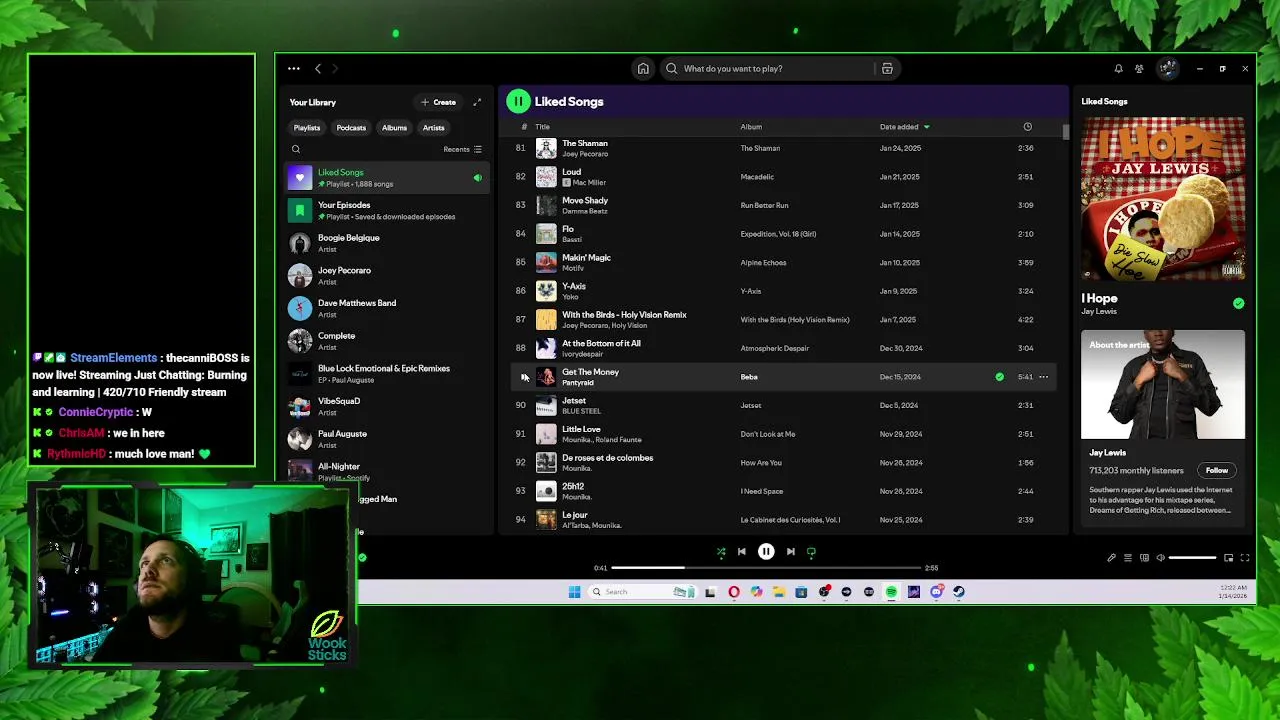
Task: Open All-Nighter playlist
Action: (386, 471)
